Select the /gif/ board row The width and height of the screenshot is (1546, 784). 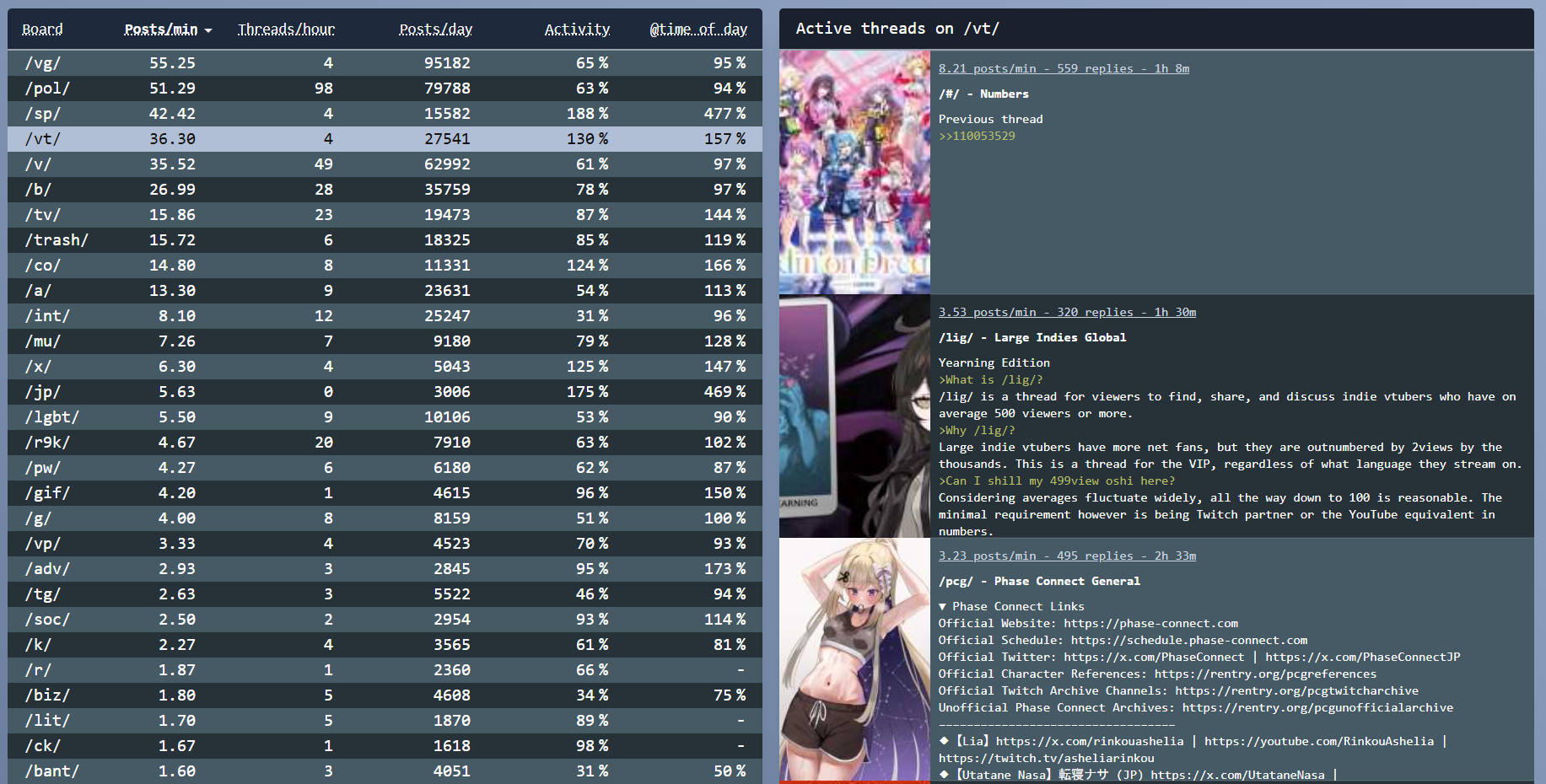385,493
